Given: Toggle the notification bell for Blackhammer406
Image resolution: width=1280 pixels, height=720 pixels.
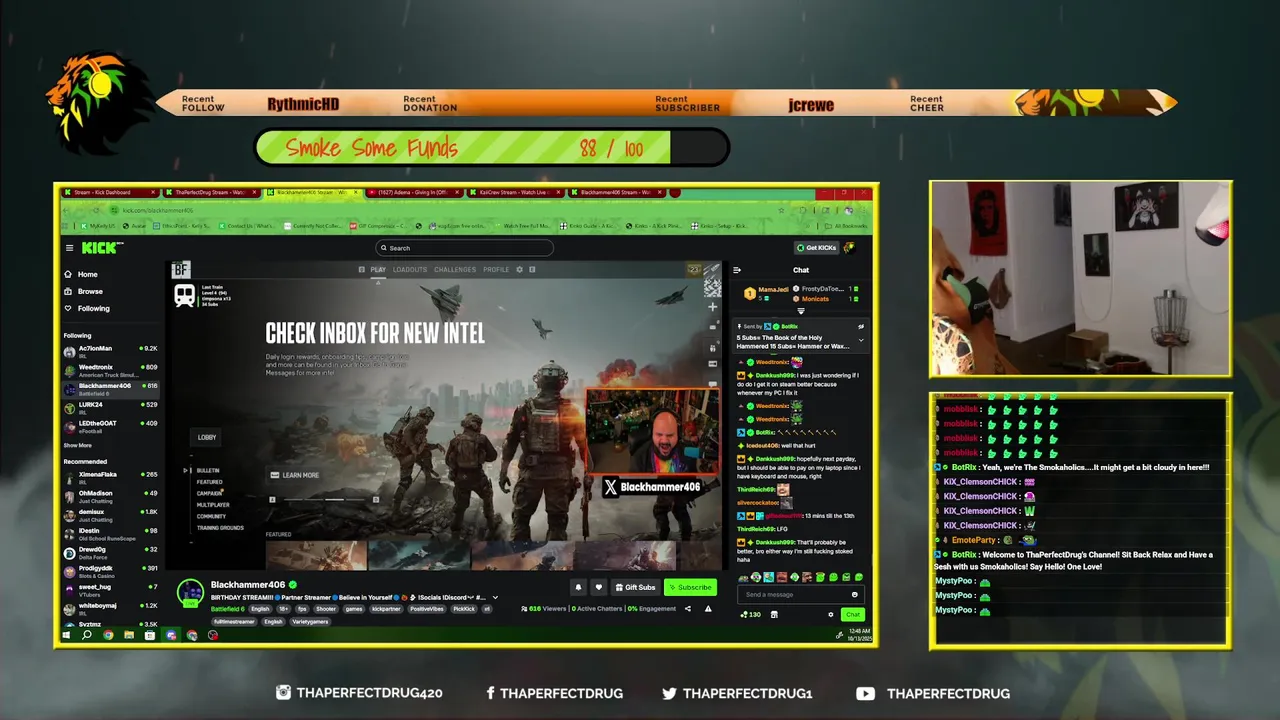Looking at the screenshot, I should pyautogui.click(x=578, y=587).
